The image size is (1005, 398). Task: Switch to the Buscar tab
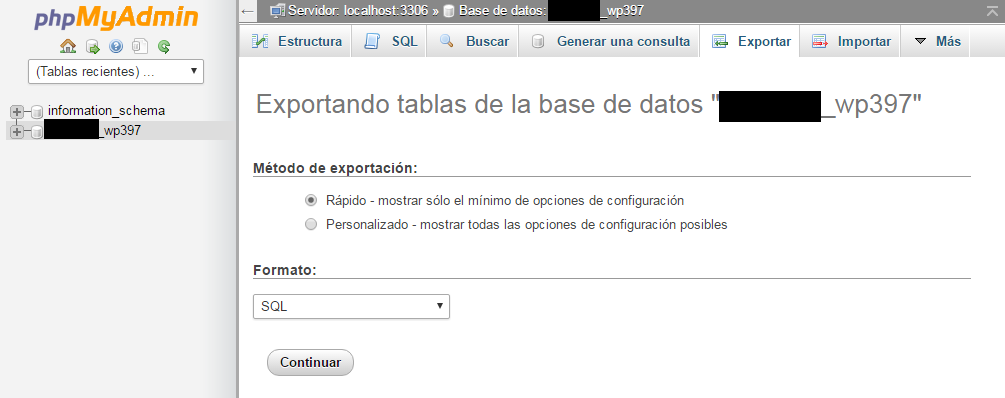pyautogui.click(x=473, y=41)
